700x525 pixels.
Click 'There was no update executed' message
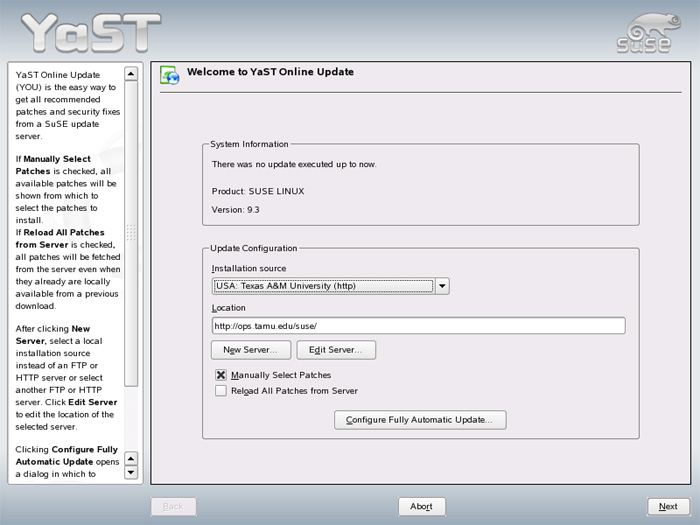pos(294,164)
